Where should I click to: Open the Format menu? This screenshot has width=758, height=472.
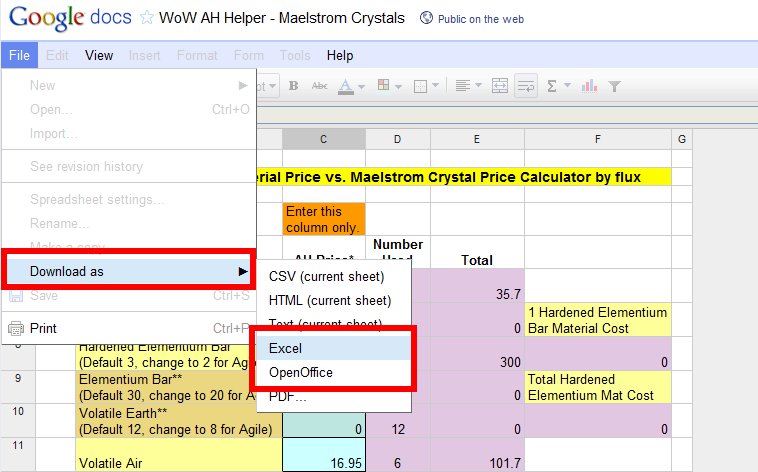(x=197, y=56)
